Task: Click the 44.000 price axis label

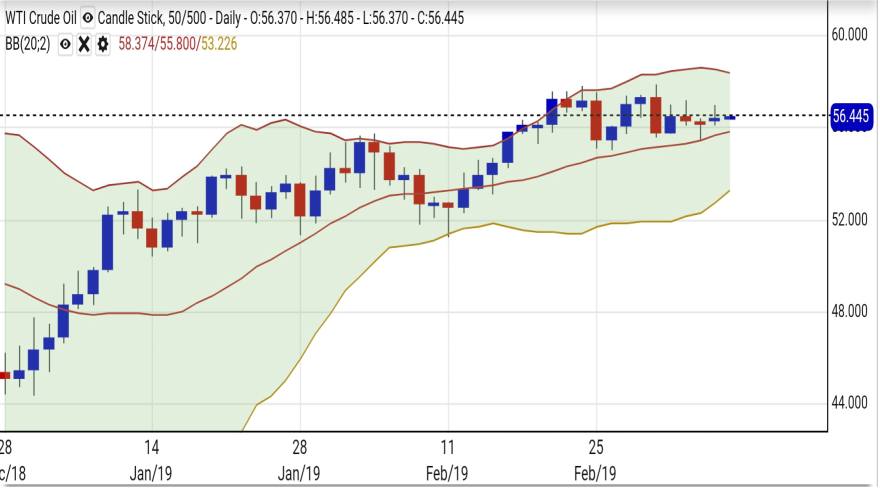Action: click(x=850, y=403)
